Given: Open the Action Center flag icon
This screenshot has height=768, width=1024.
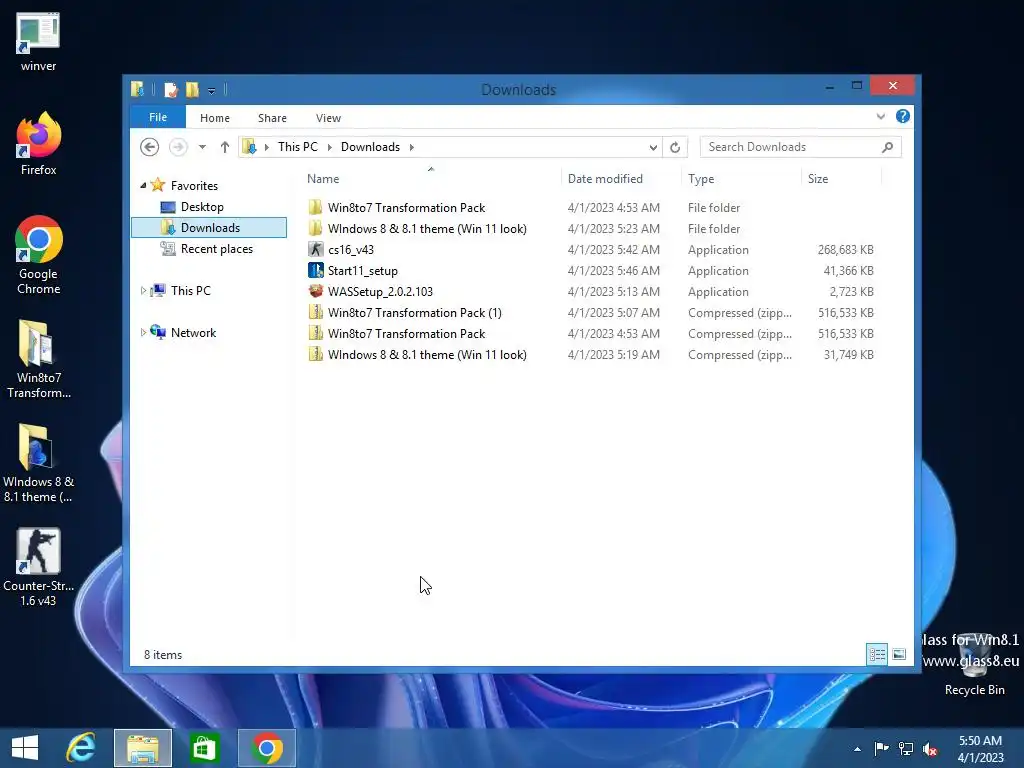Looking at the screenshot, I should click(882, 748).
